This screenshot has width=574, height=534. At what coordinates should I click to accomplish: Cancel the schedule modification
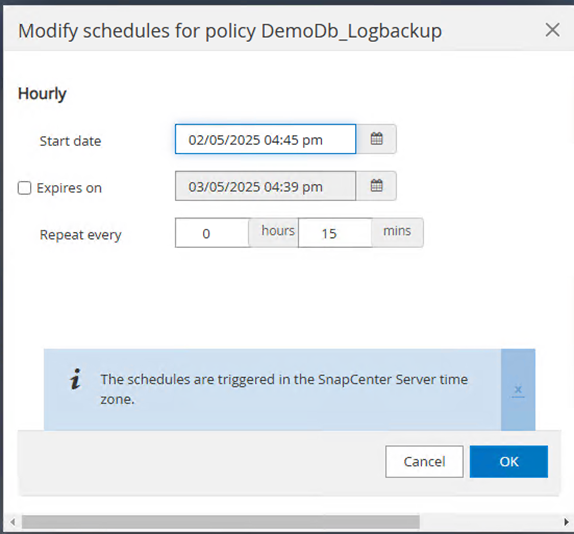point(424,462)
